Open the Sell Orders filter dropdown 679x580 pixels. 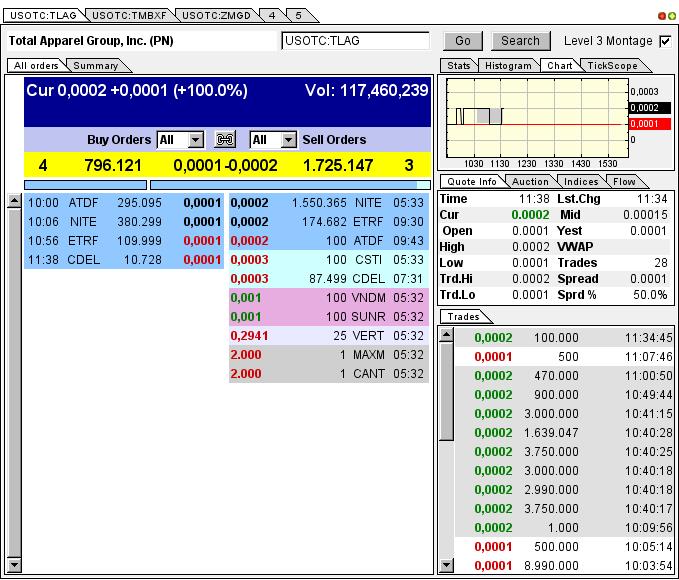(x=288, y=140)
